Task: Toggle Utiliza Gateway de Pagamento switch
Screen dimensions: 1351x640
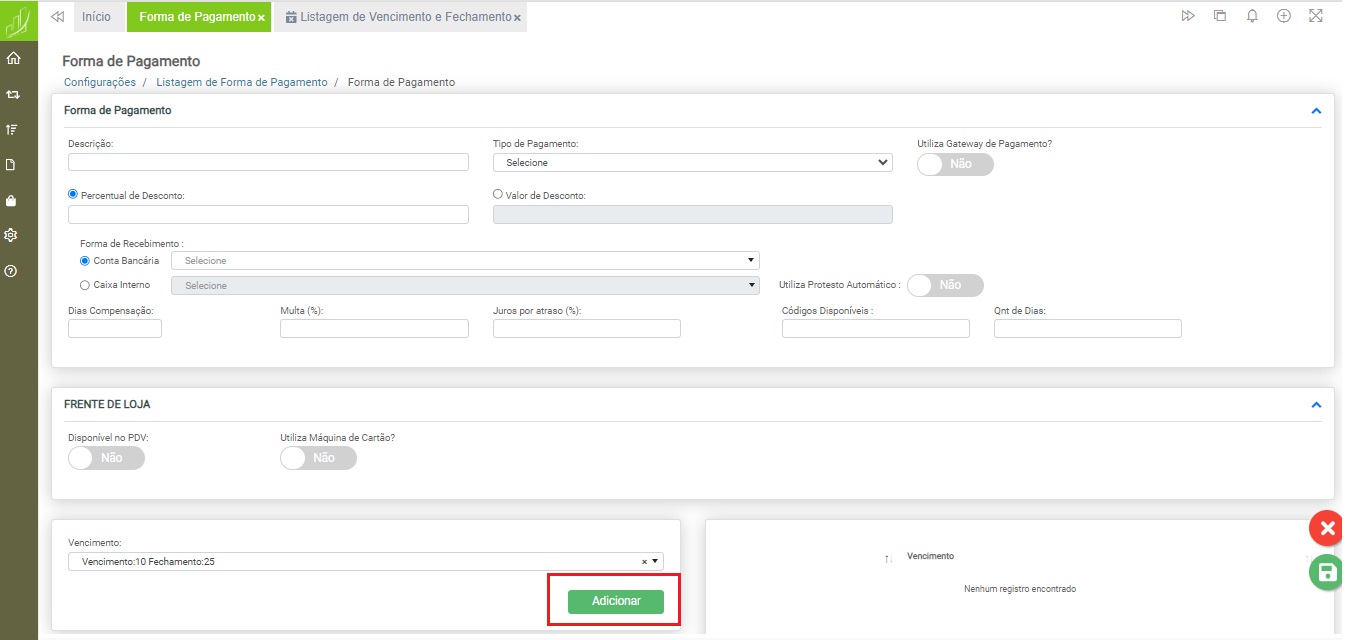Action: (955, 164)
